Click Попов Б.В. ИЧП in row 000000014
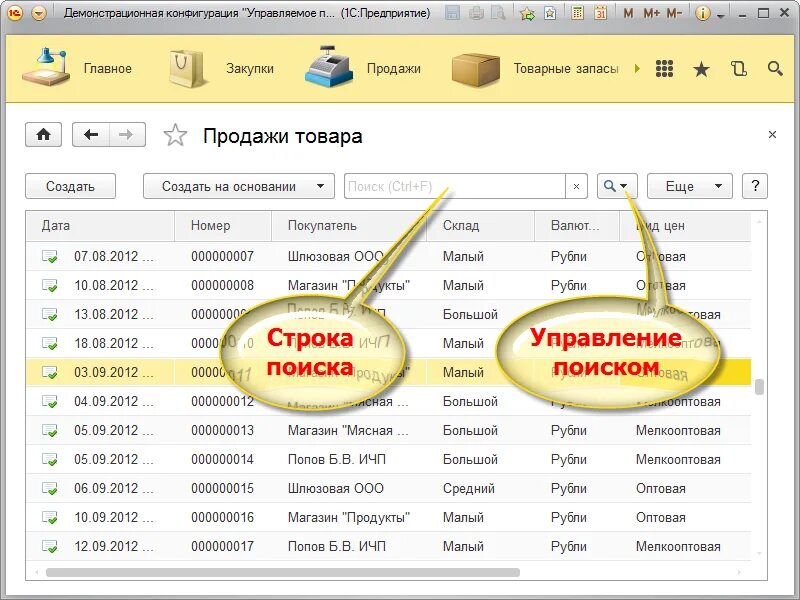800x600 pixels. tap(337, 460)
